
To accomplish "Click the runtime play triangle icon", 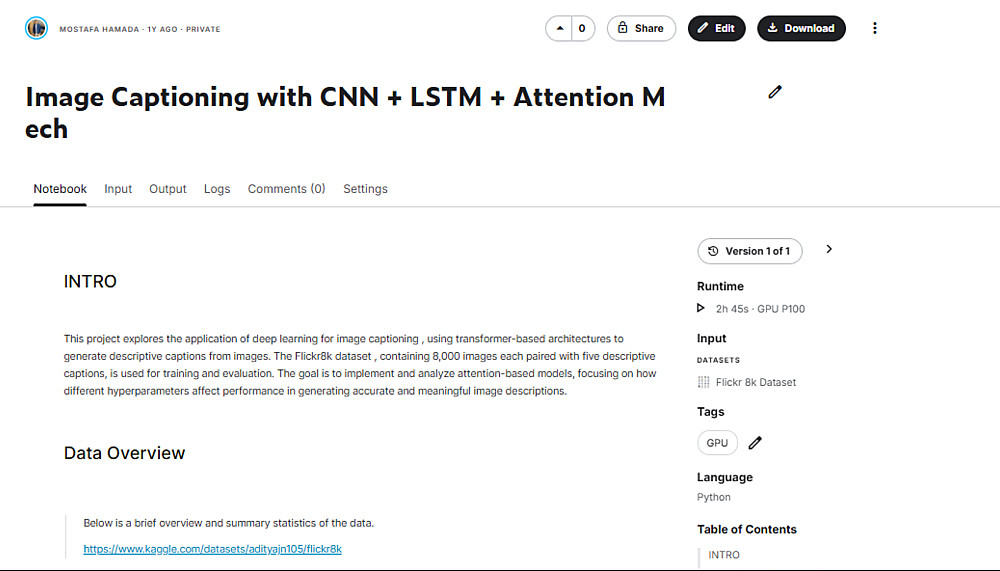I will (701, 308).
